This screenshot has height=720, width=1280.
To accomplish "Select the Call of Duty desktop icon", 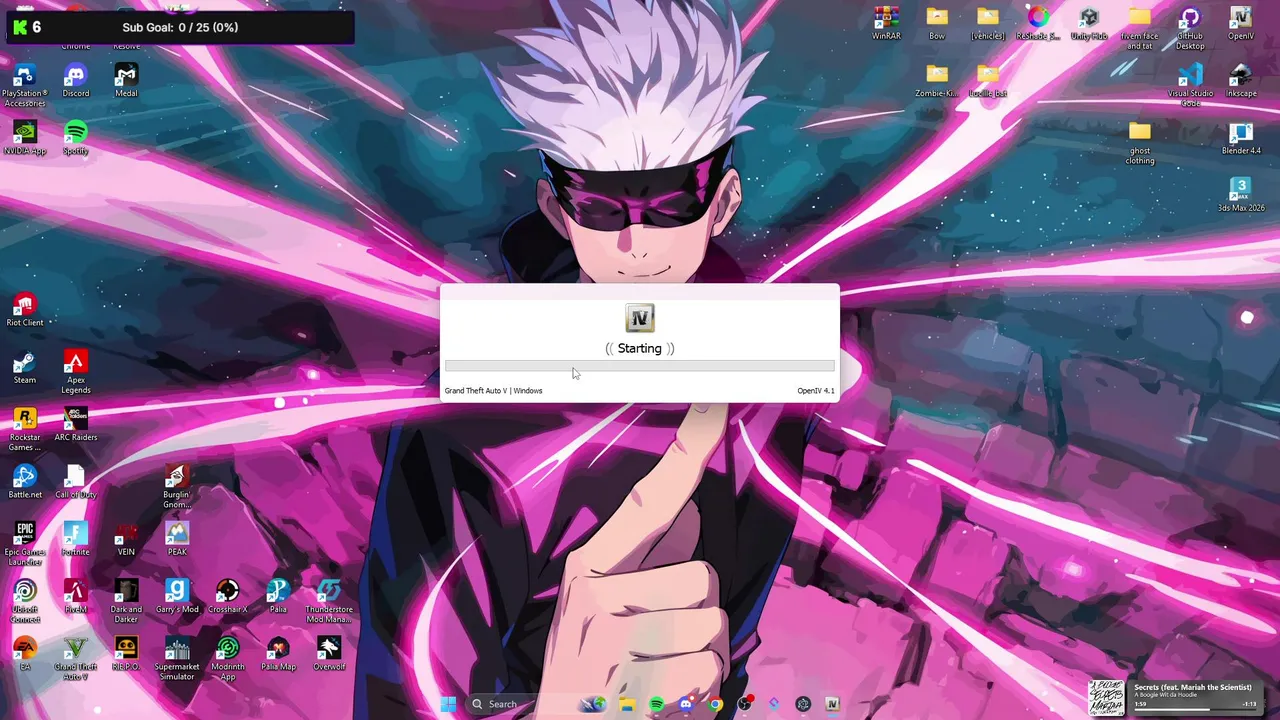I will coord(76,483).
